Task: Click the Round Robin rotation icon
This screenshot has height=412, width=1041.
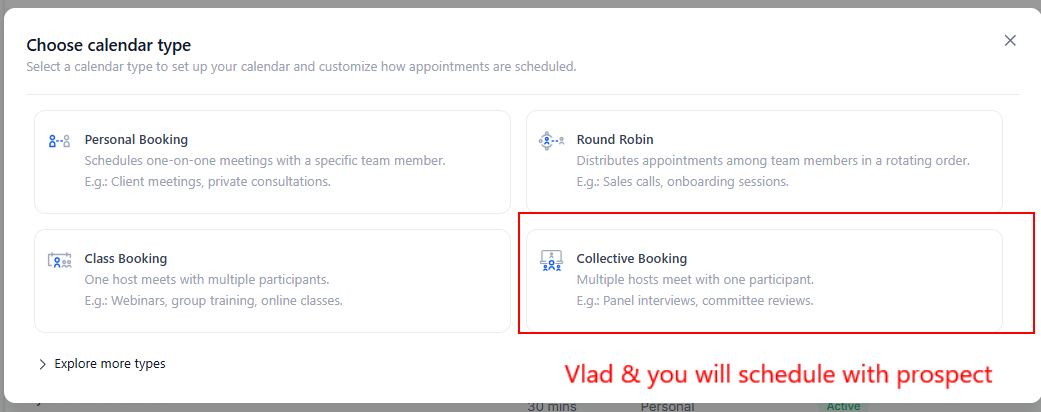Action: coord(550,141)
